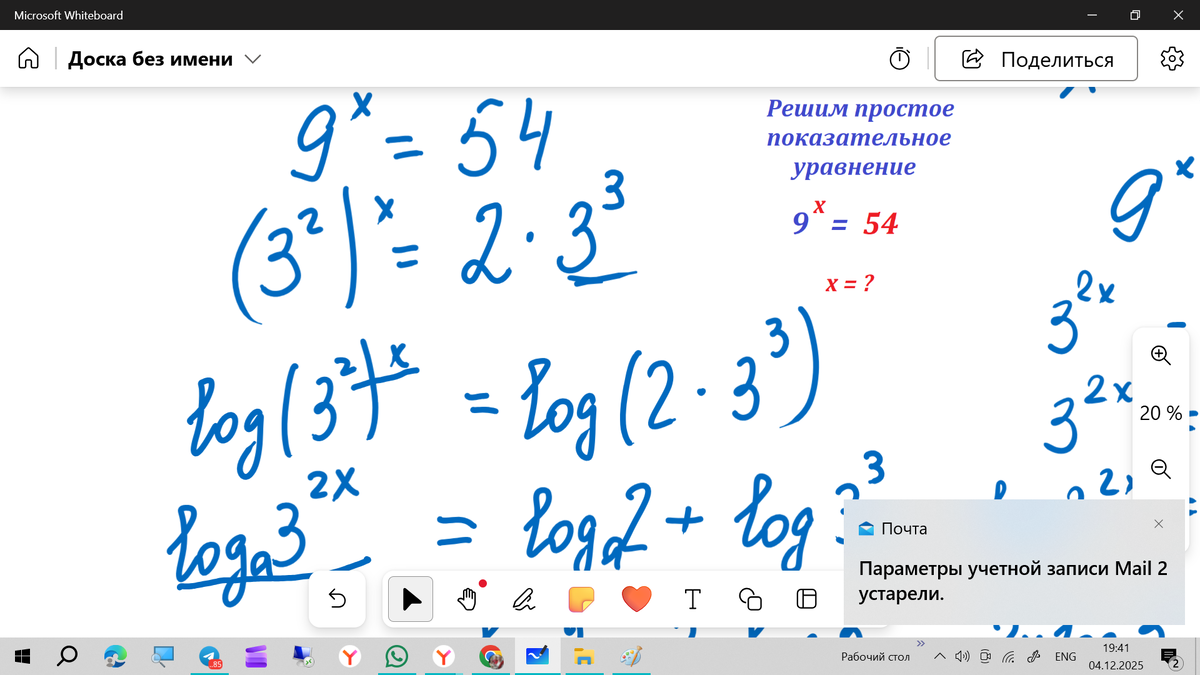Select the 'x = ?' text on board
The width and height of the screenshot is (1200, 675).
(850, 283)
